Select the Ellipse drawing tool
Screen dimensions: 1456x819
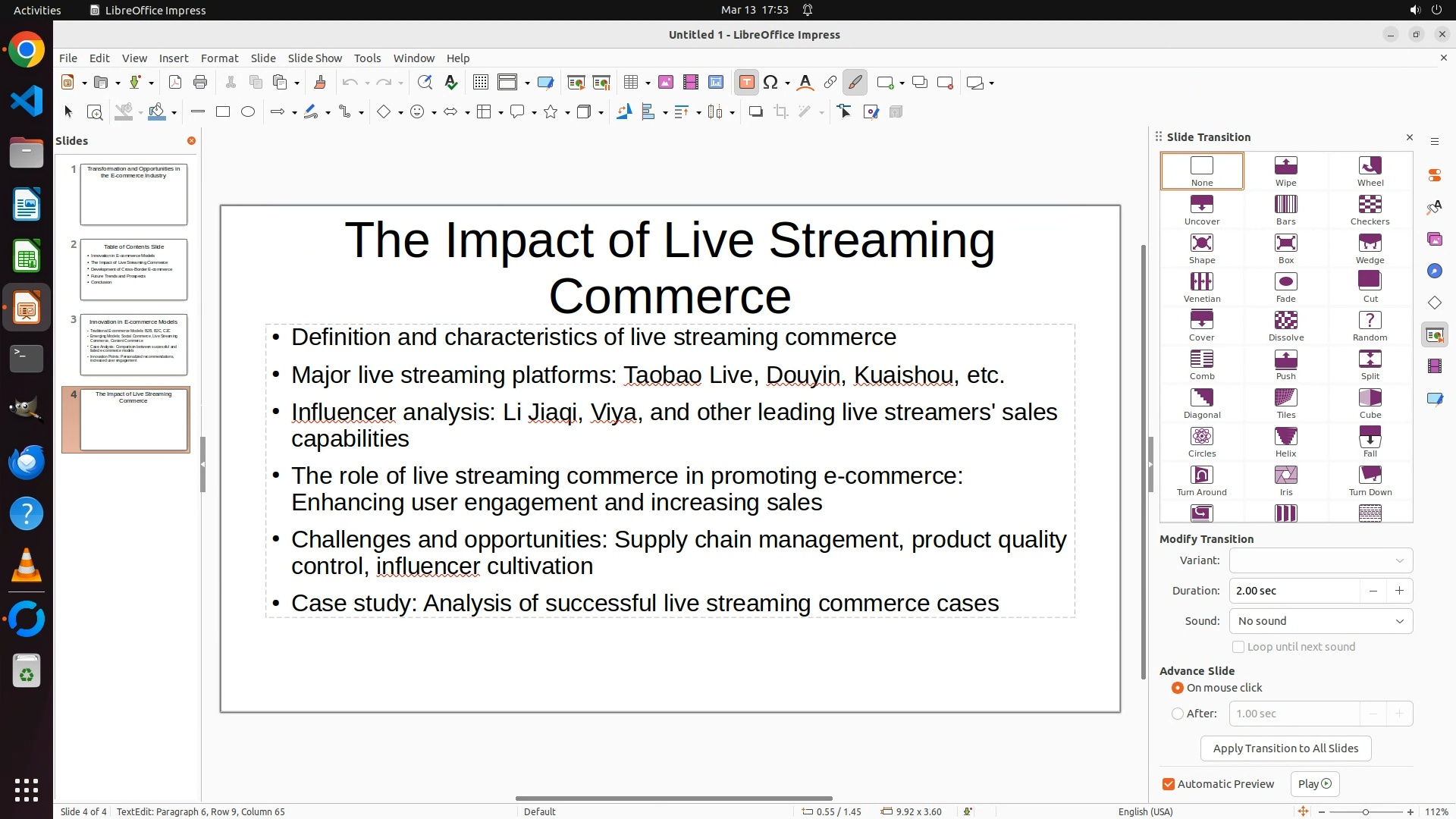click(x=248, y=112)
